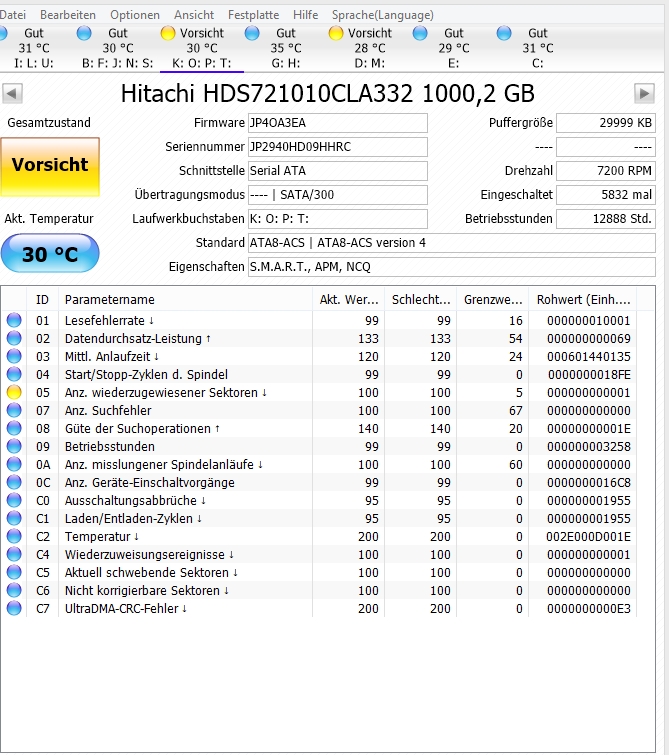The image size is (669, 755).
Task: Click the Hitachi HDS721010CLA332 disk title
Action: click(328, 93)
